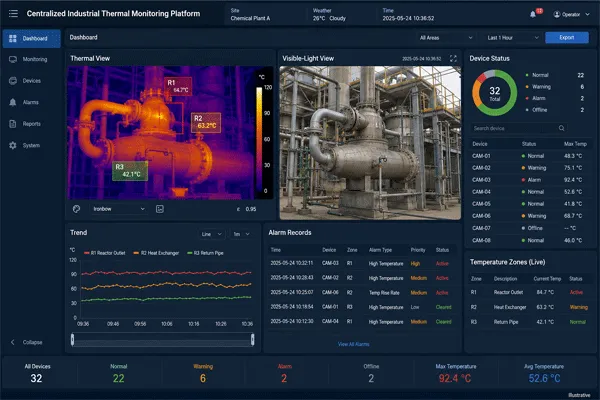Select the 10:25:07 Temp Rise Rate alarm
This screenshot has width=600, height=400.
coord(362,292)
